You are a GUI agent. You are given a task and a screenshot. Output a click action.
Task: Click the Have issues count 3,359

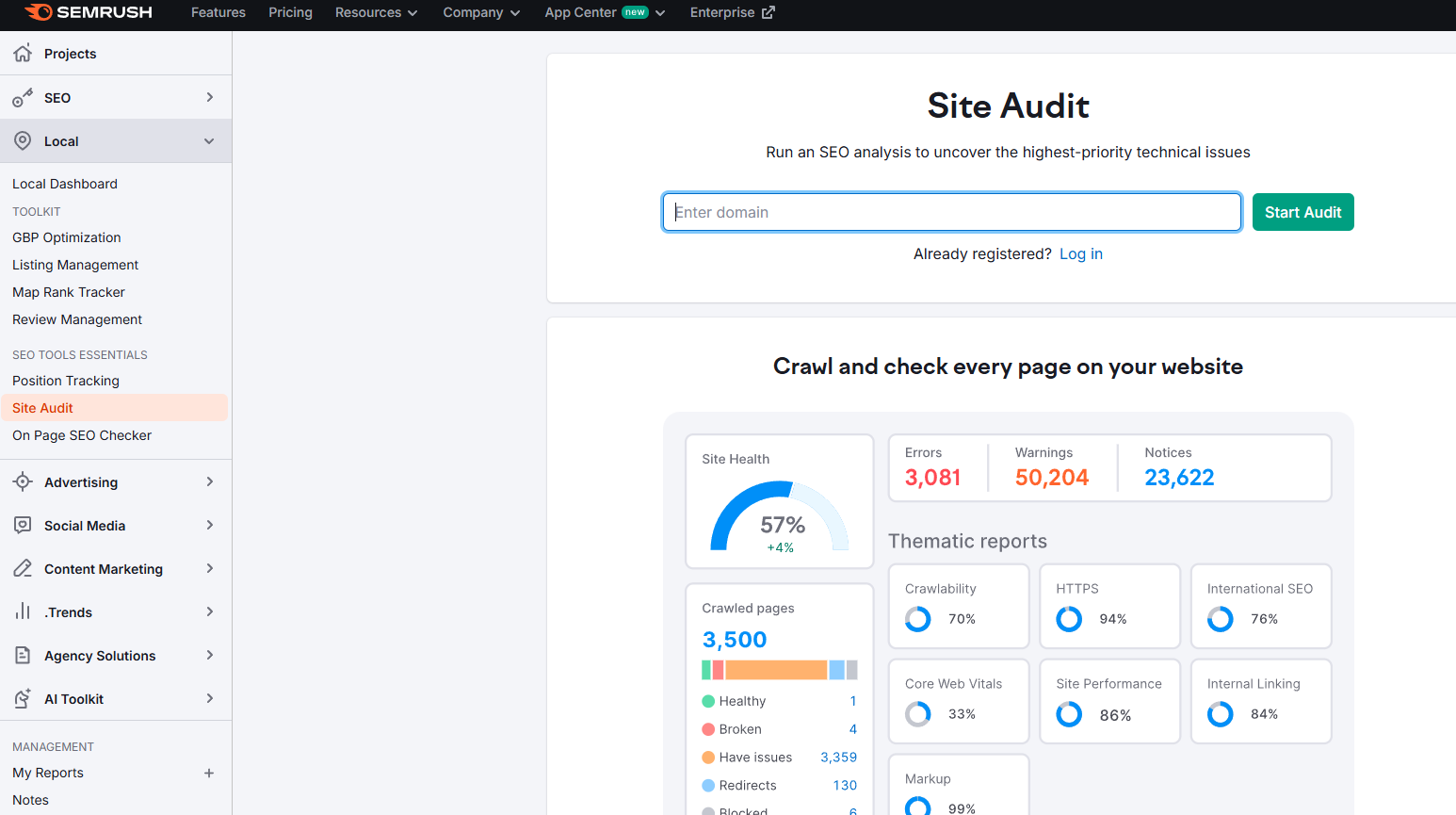tap(838, 758)
